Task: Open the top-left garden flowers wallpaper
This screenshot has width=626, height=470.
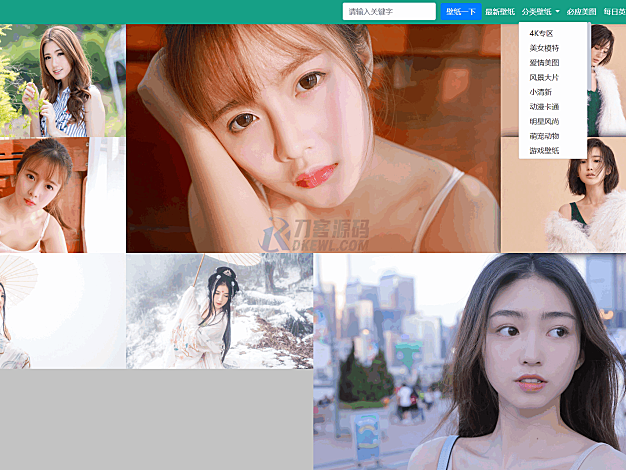Action: 62,80
